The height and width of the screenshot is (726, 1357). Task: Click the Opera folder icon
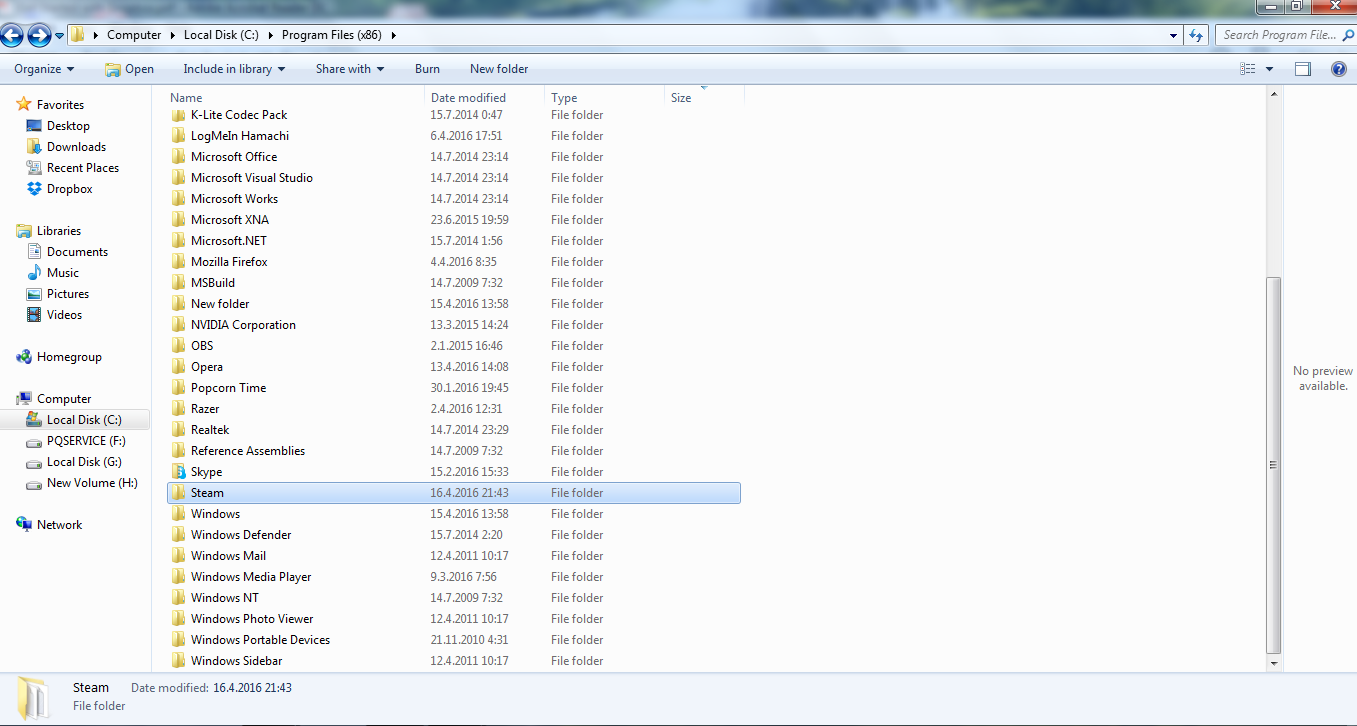[x=179, y=367]
